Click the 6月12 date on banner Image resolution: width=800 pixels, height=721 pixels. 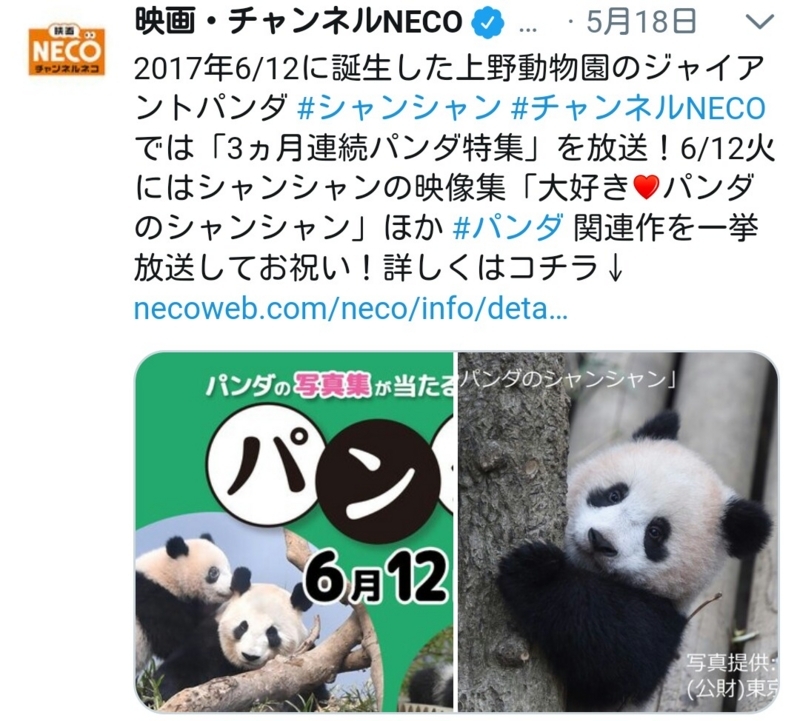pyautogui.click(x=377, y=577)
